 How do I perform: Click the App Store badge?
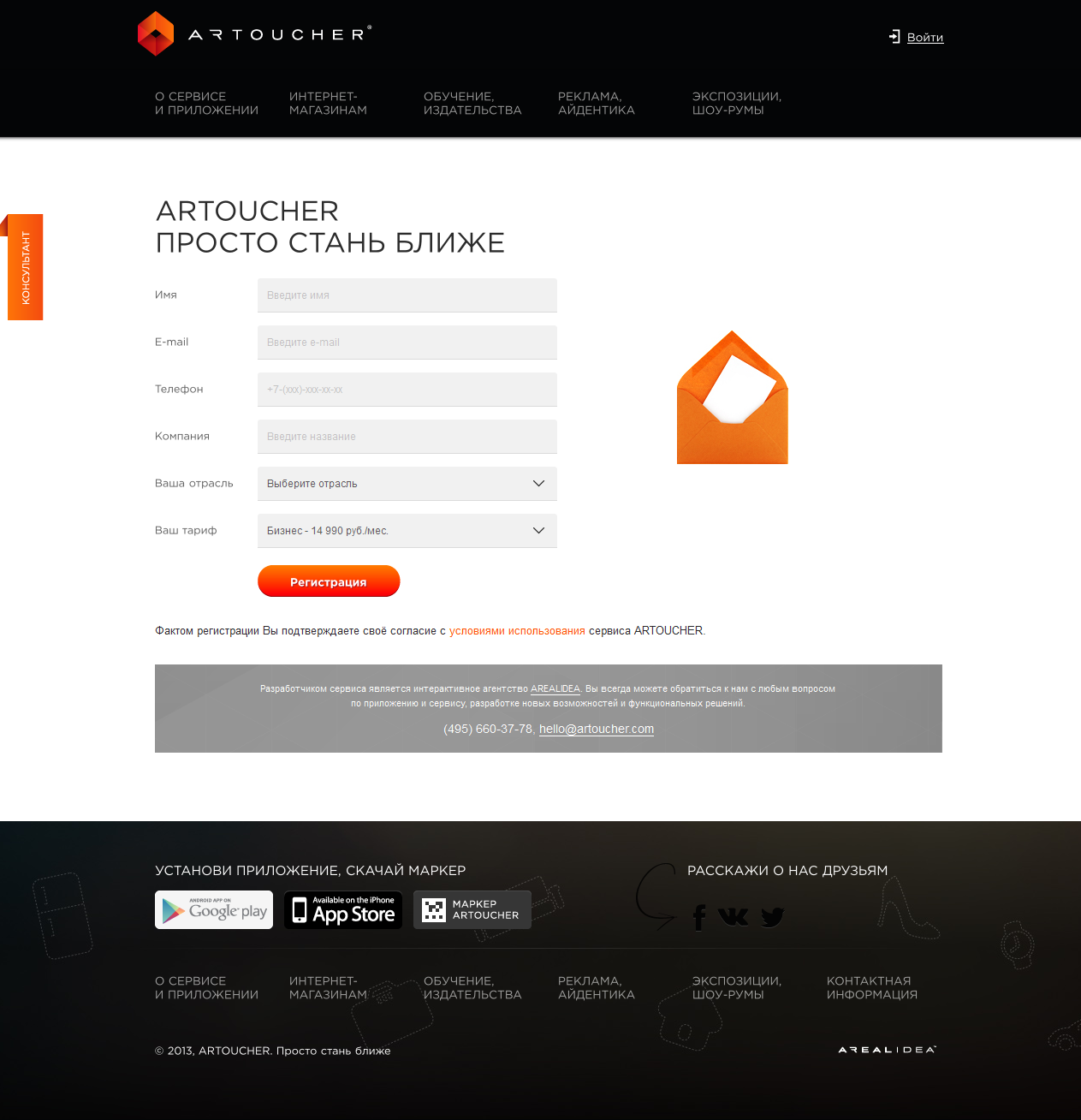[343, 910]
